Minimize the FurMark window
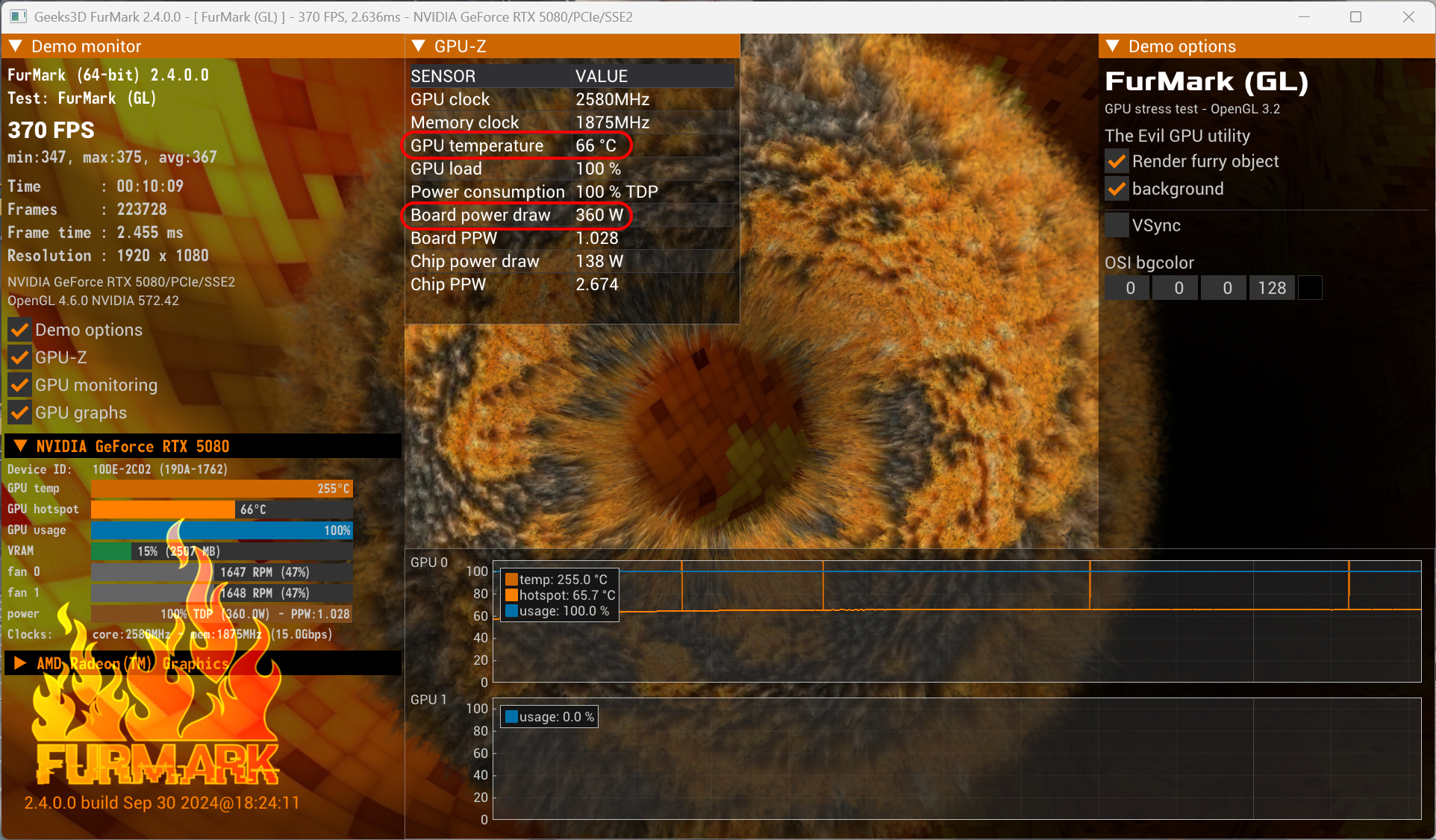The image size is (1436, 840). point(1304,16)
